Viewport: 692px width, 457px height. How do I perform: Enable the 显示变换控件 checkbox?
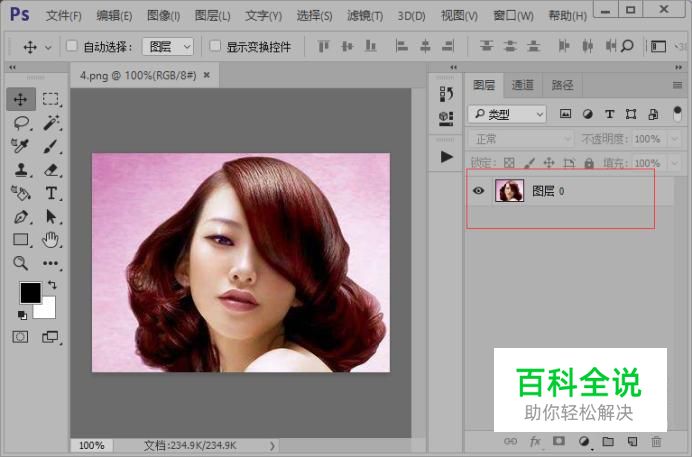tap(215, 45)
